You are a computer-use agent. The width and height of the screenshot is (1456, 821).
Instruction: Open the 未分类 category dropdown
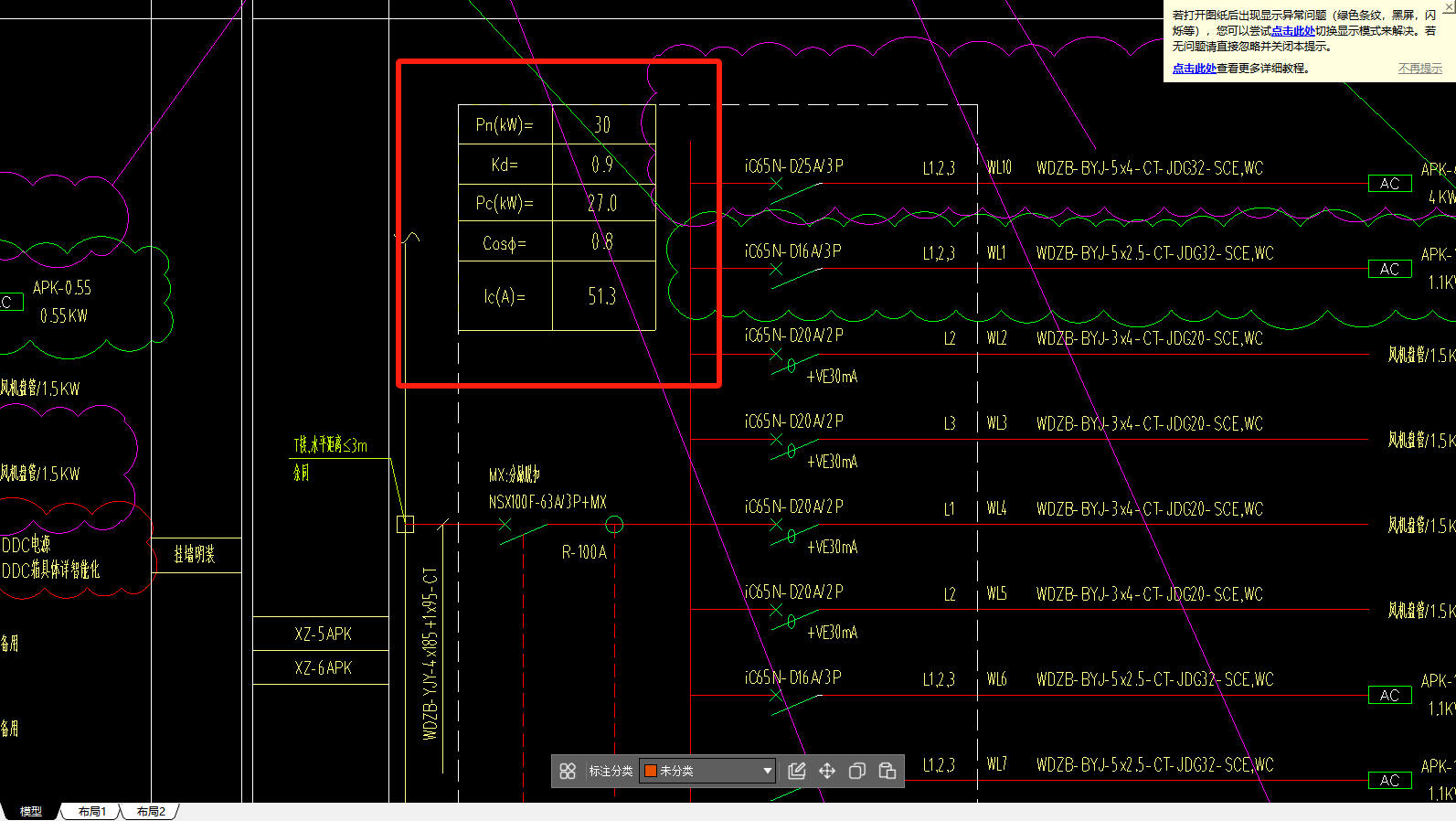(x=708, y=771)
